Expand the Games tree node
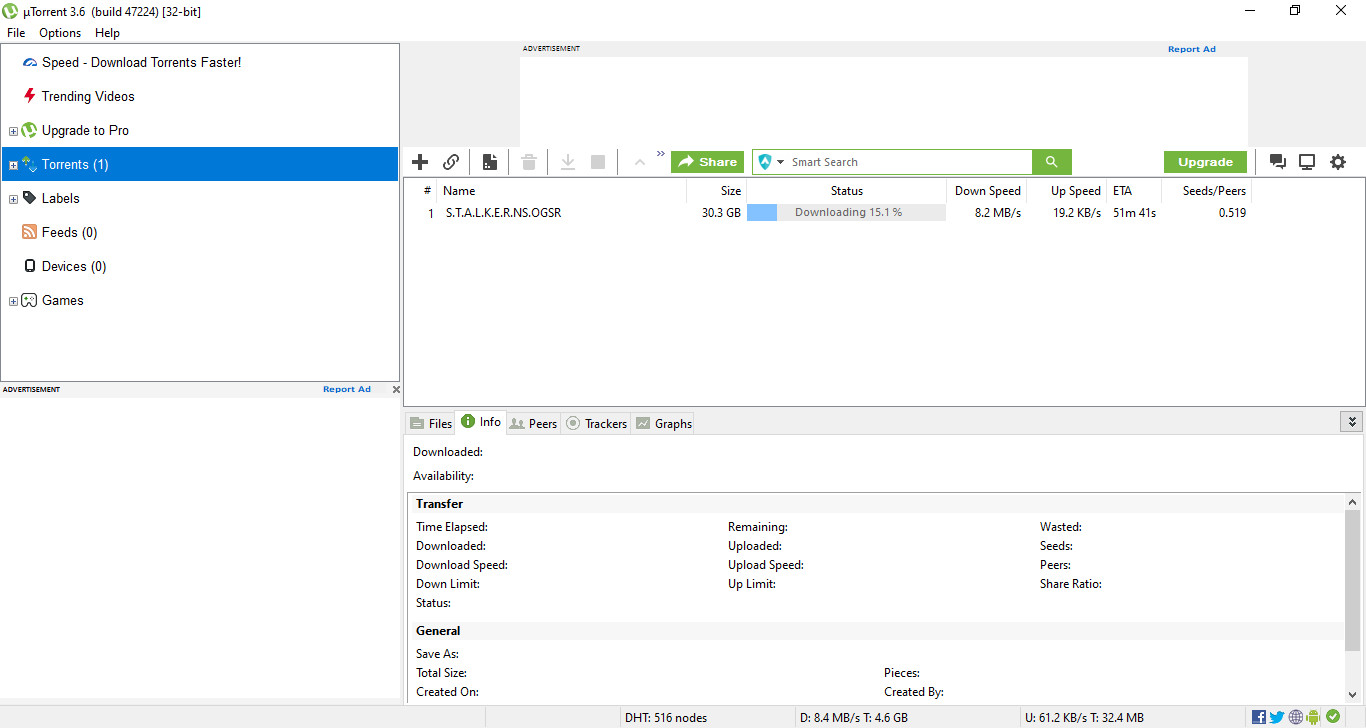 13,301
